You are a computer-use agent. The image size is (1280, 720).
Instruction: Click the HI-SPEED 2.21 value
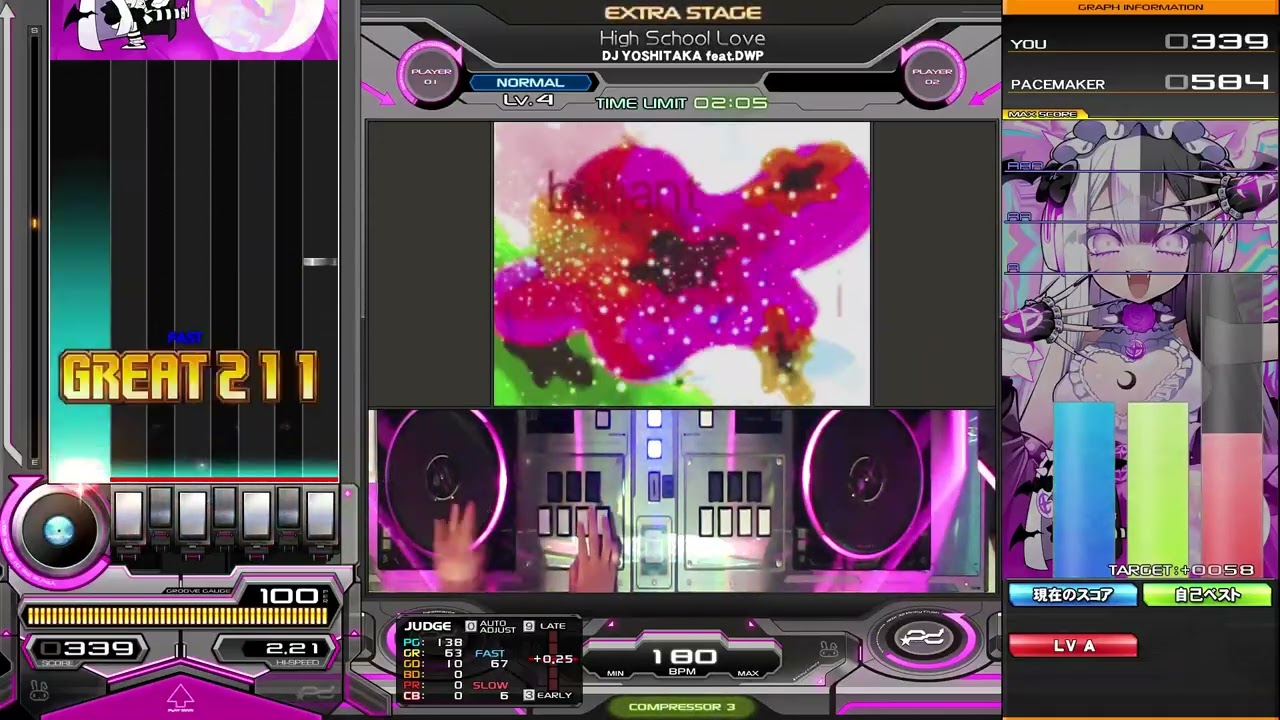pos(292,649)
